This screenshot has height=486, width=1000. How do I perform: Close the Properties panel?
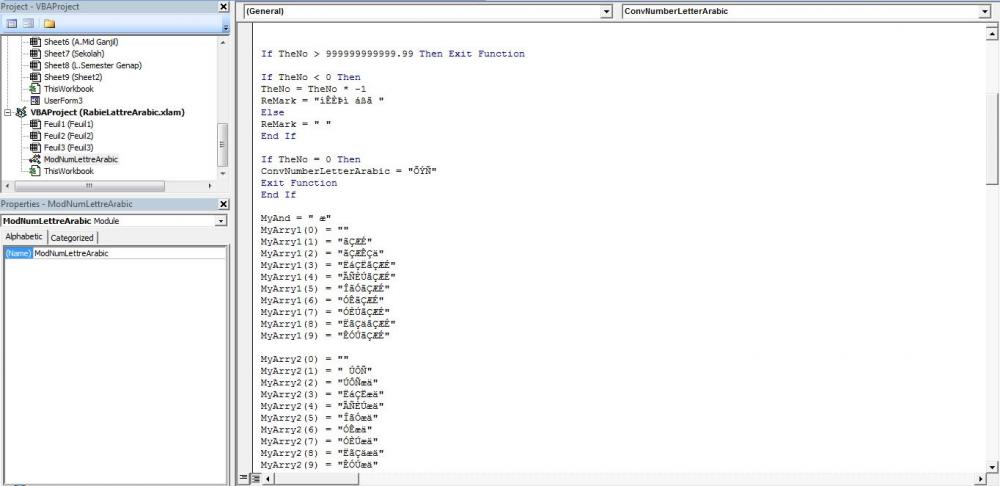point(222,204)
